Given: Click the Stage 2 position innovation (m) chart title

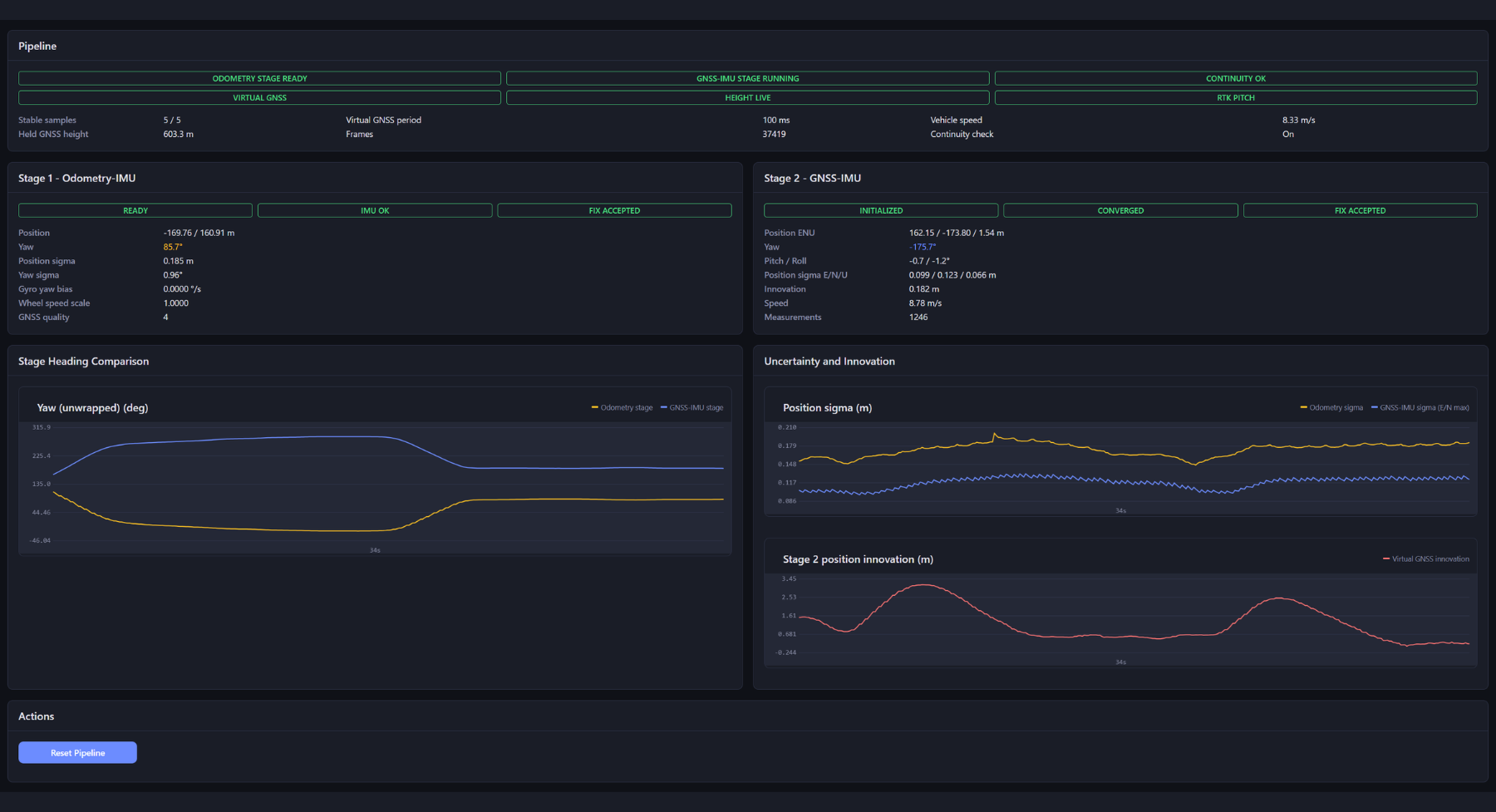Looking at the screenshot, I should (x=858, y=559).
